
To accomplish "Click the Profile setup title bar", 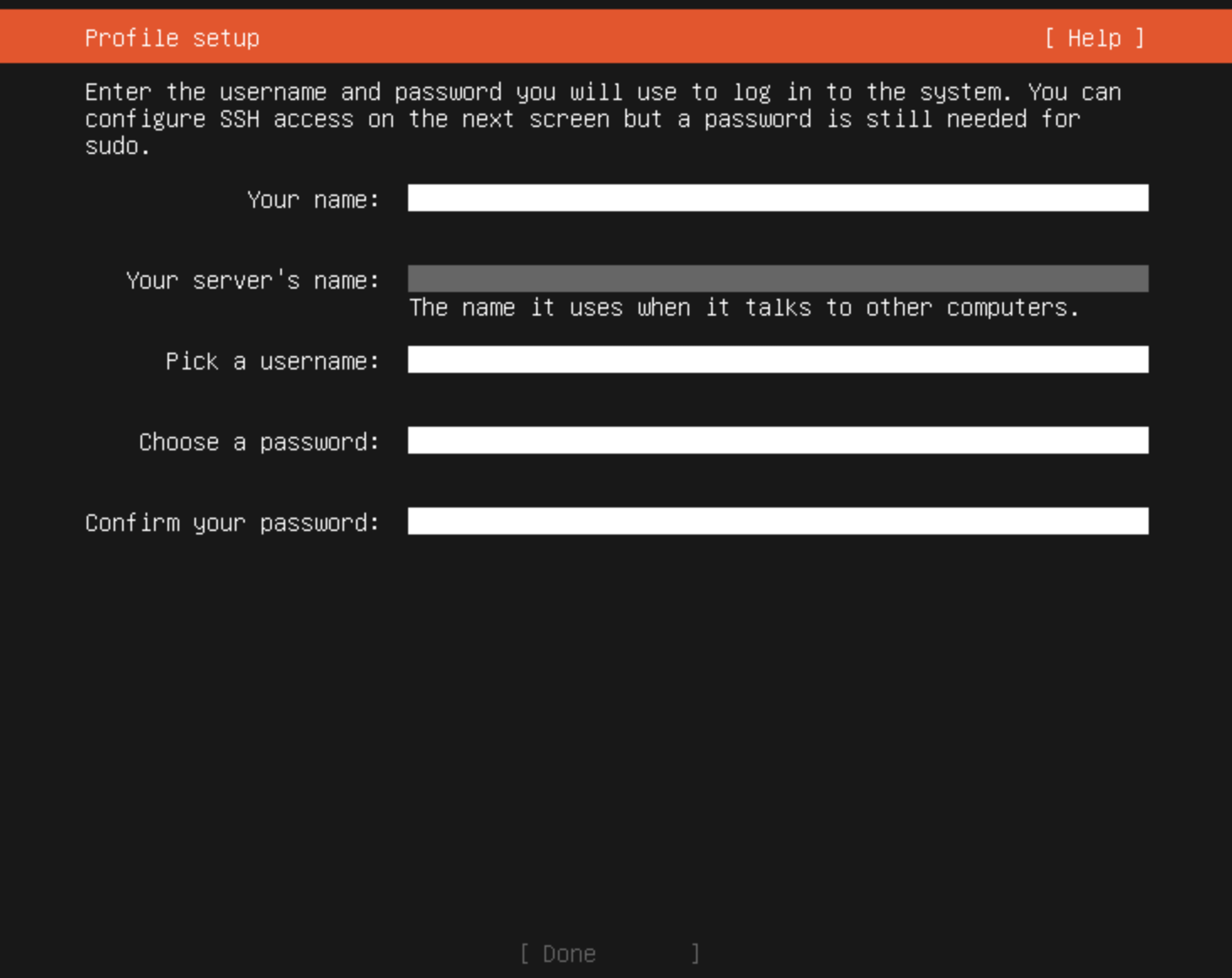I will pyautogui.click(x=172, y=37).
